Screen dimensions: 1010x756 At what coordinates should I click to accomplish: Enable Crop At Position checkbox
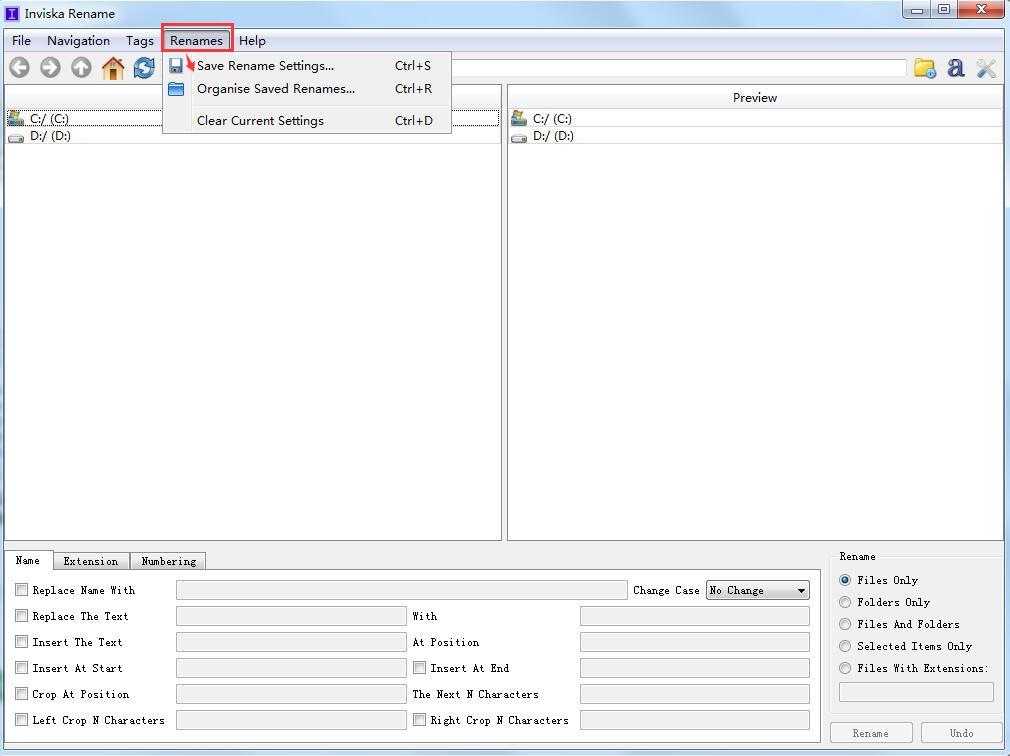tap(21, 694)
